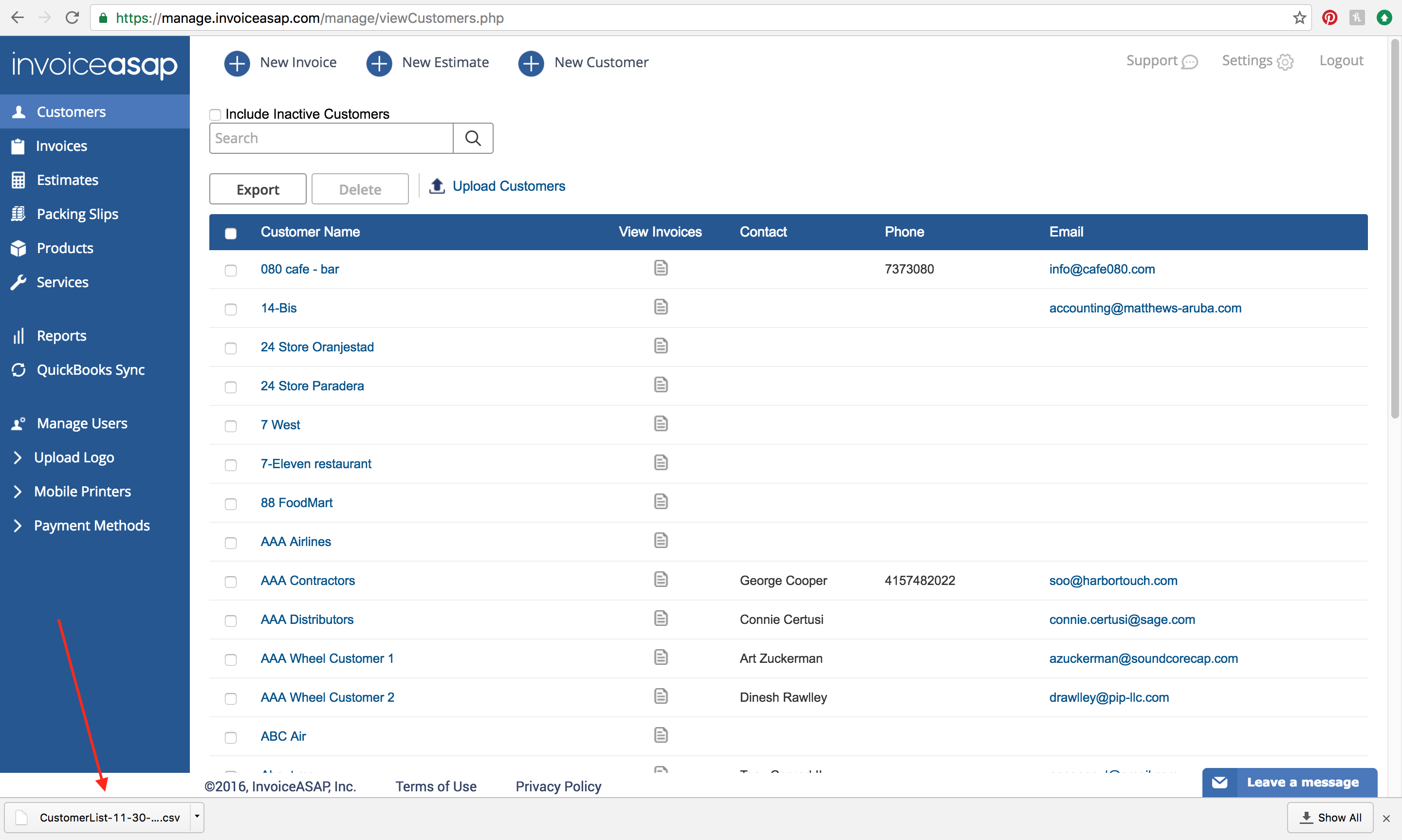Click the Support chat bubble icon
Screen dimensions: 1402x840
1190,62
